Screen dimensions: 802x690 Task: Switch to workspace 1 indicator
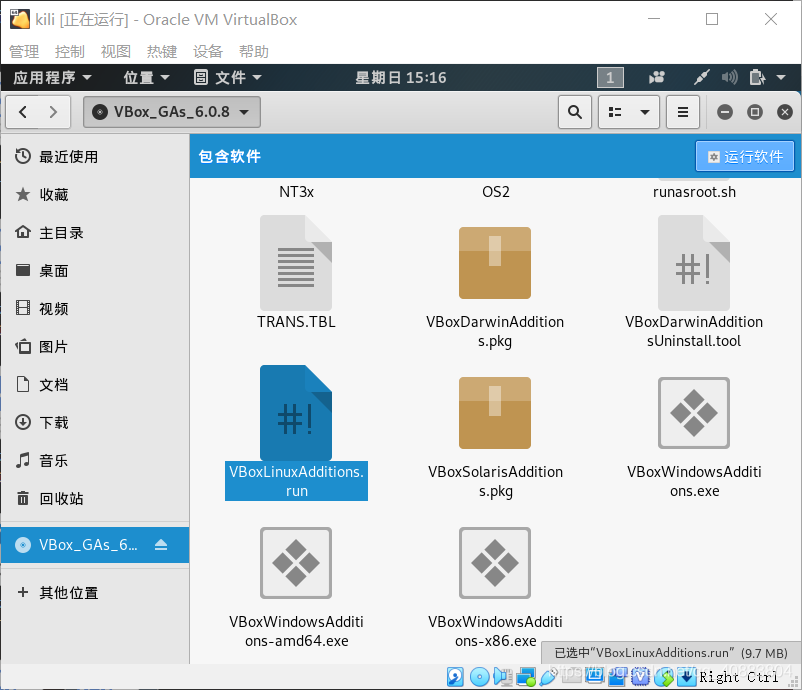click(x=610, y=78)
